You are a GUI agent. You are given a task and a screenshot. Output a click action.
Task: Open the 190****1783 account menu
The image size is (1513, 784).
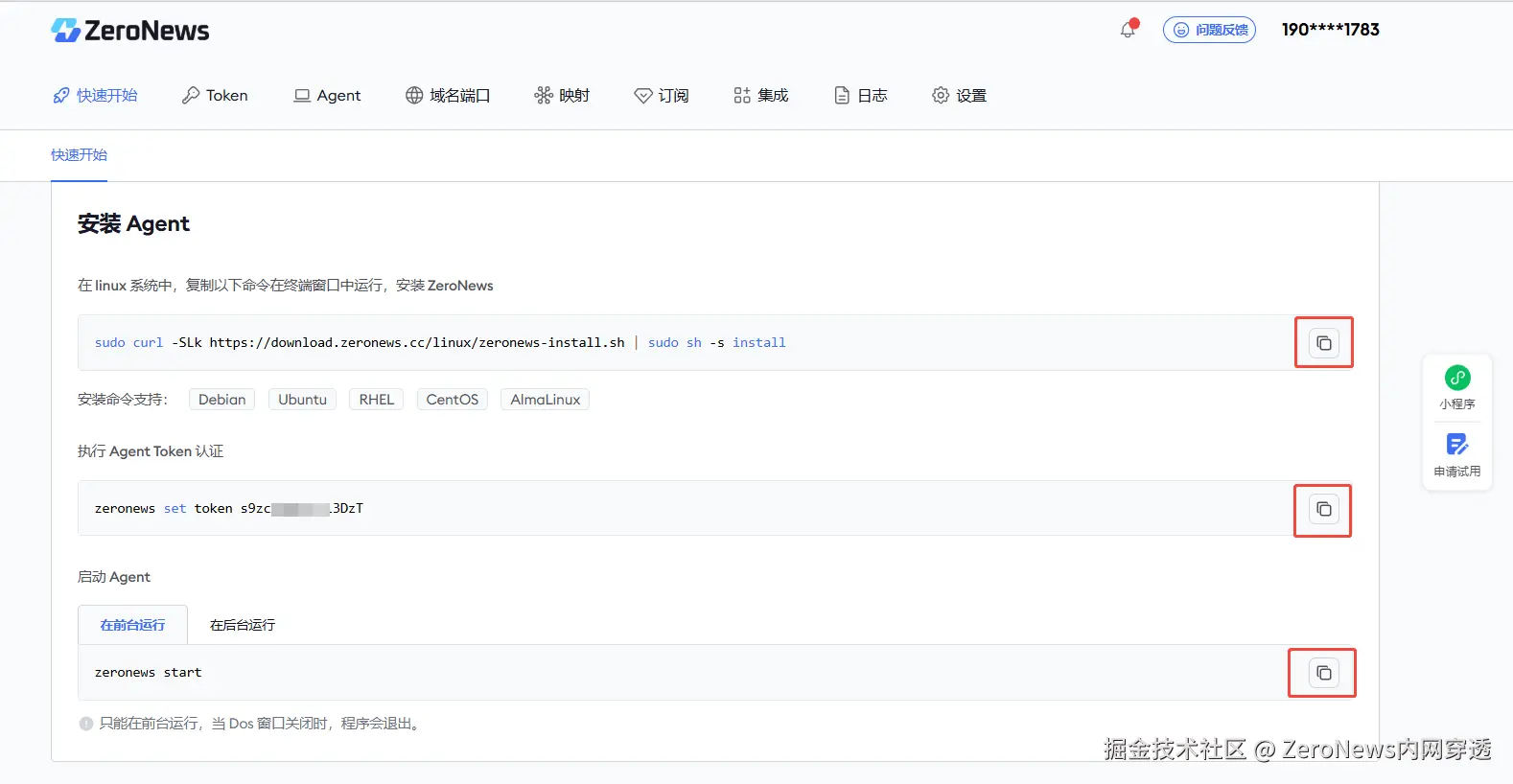[x=1330, y=30]
